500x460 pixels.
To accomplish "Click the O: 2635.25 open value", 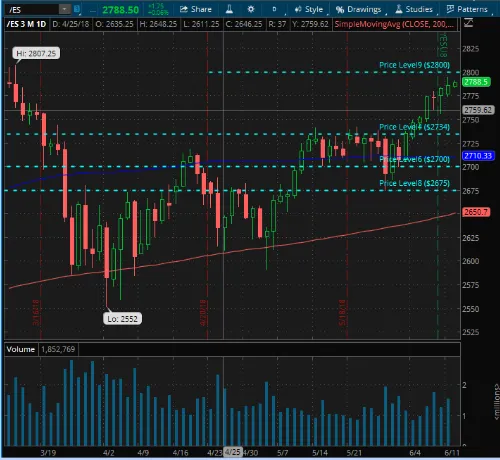I will click(x=114, y=24).
